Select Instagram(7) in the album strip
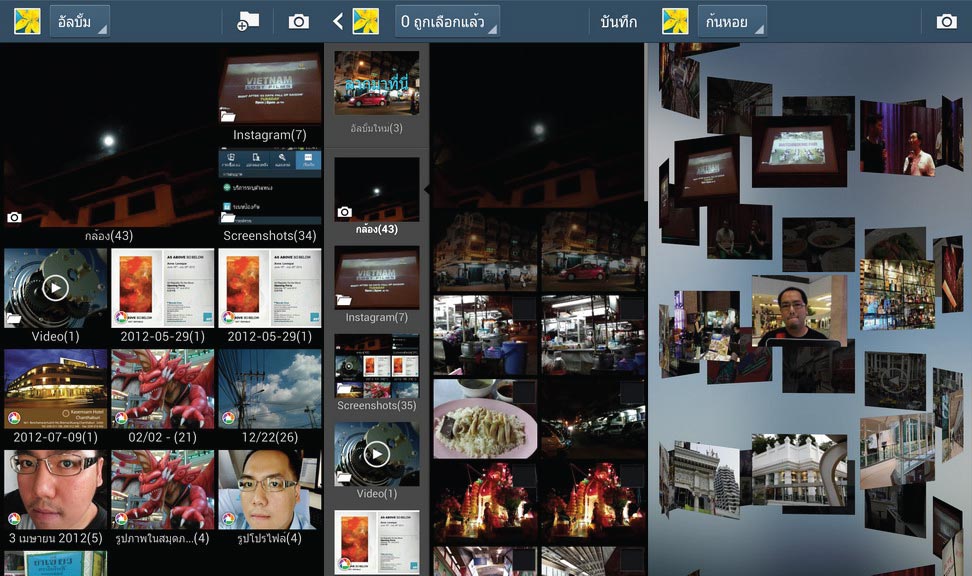 pos(377,285)
